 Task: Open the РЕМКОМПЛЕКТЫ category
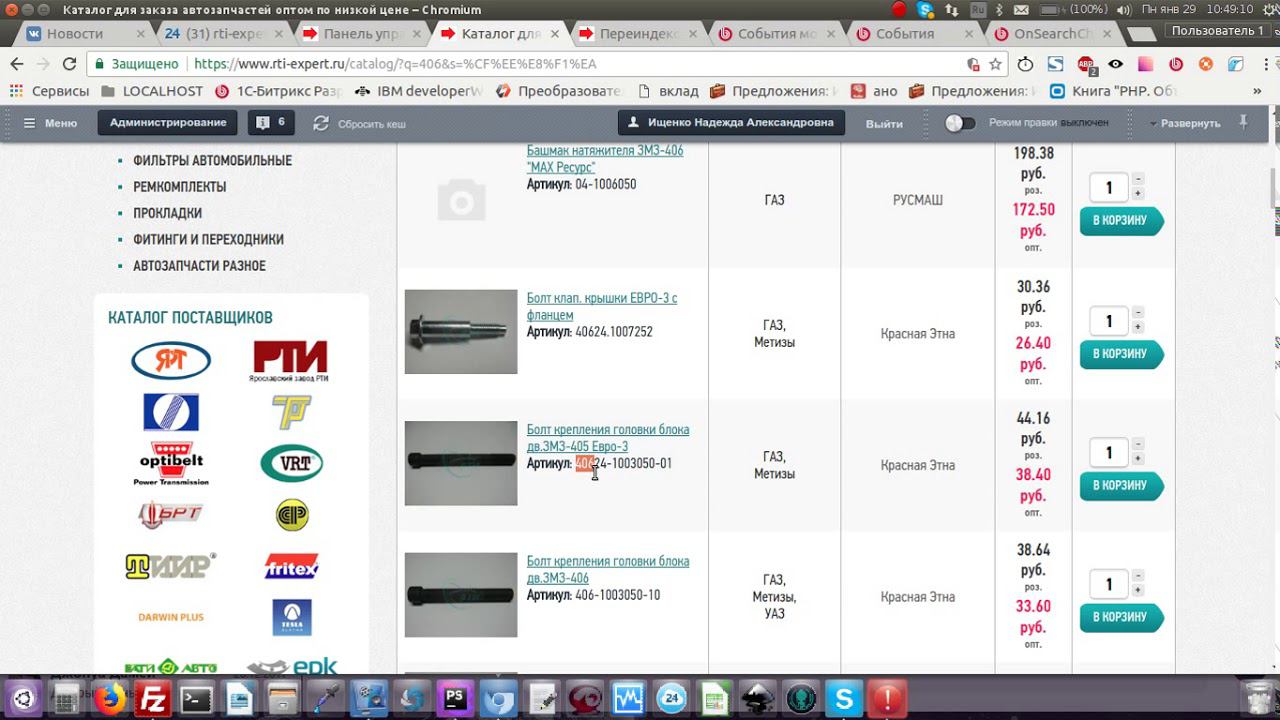[179, 187]
